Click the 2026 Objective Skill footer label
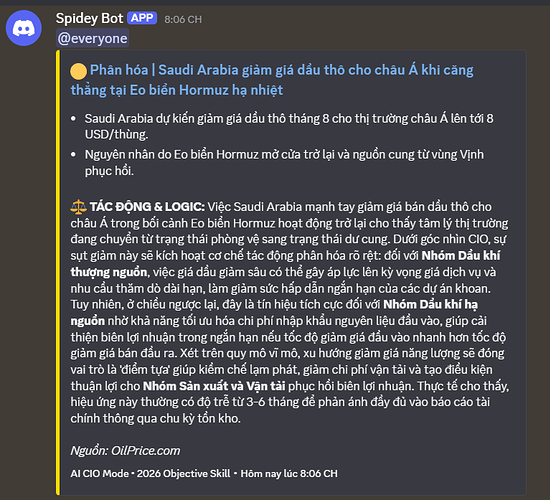 (x=183, y=474)
